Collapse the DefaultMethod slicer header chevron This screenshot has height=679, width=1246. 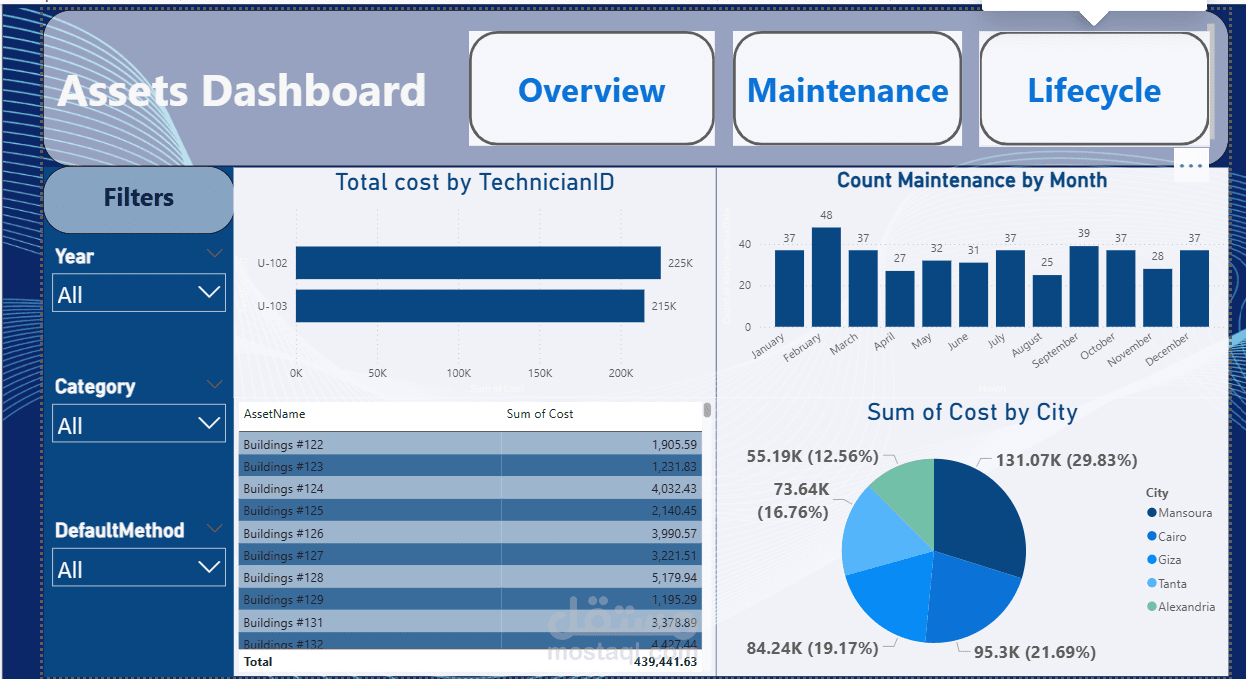tap(214, 527)
